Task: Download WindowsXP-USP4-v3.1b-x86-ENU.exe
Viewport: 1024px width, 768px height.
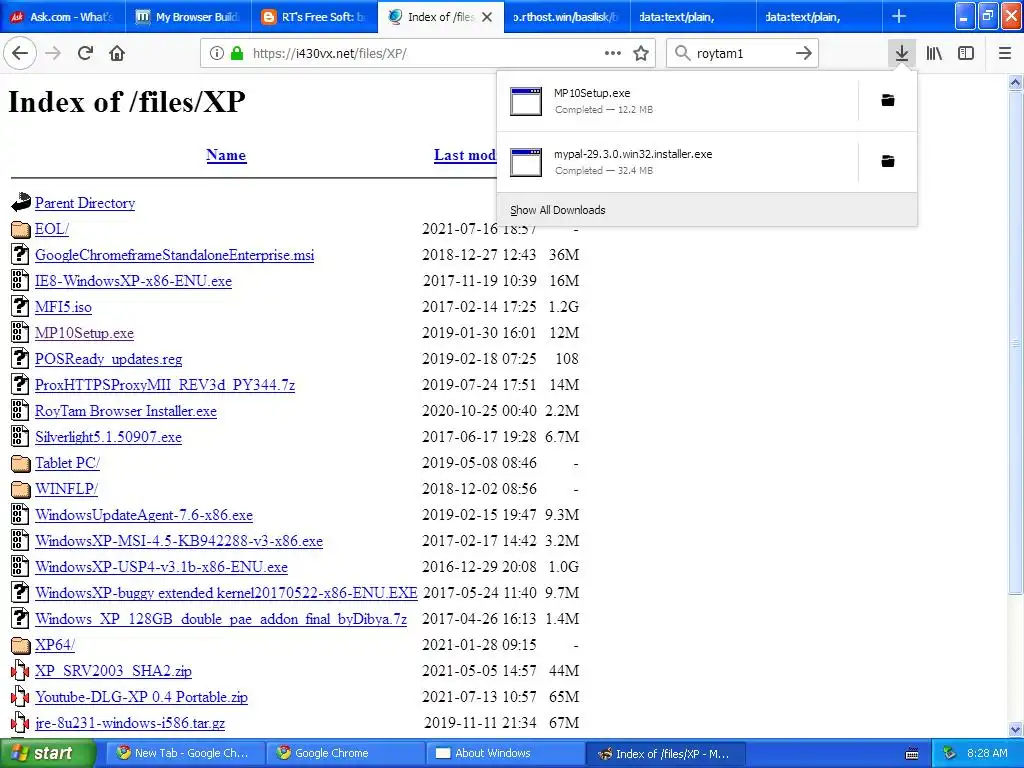Action: click(x=161, y=568)
